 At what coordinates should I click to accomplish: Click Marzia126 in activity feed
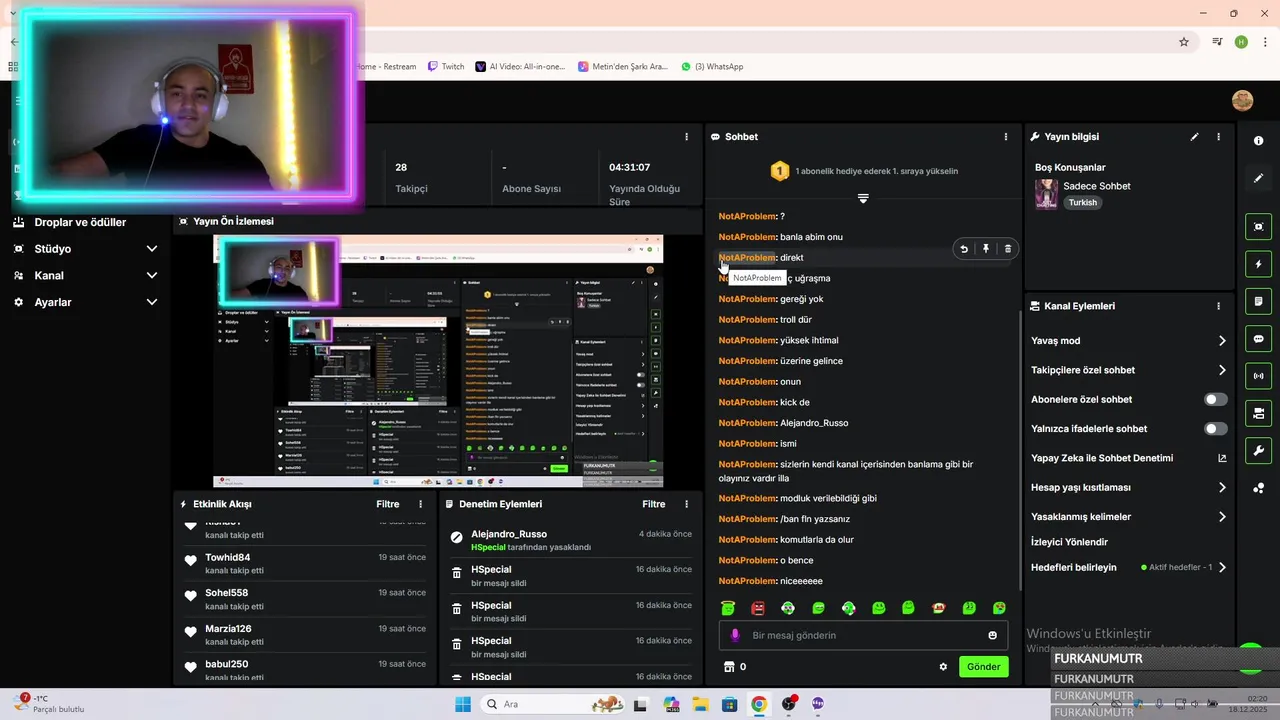point(228,629)
